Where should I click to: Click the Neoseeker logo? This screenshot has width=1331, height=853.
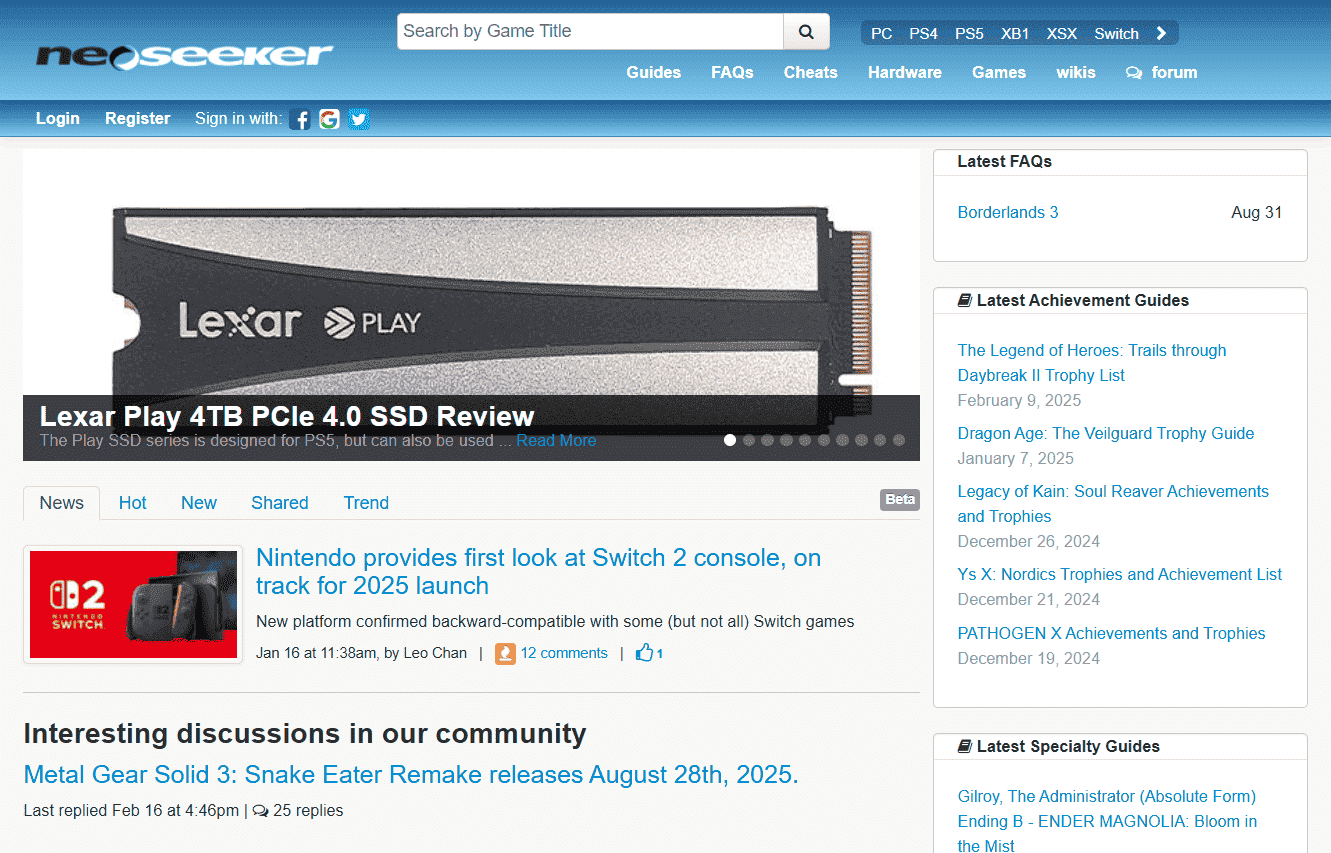coord(184,56)
